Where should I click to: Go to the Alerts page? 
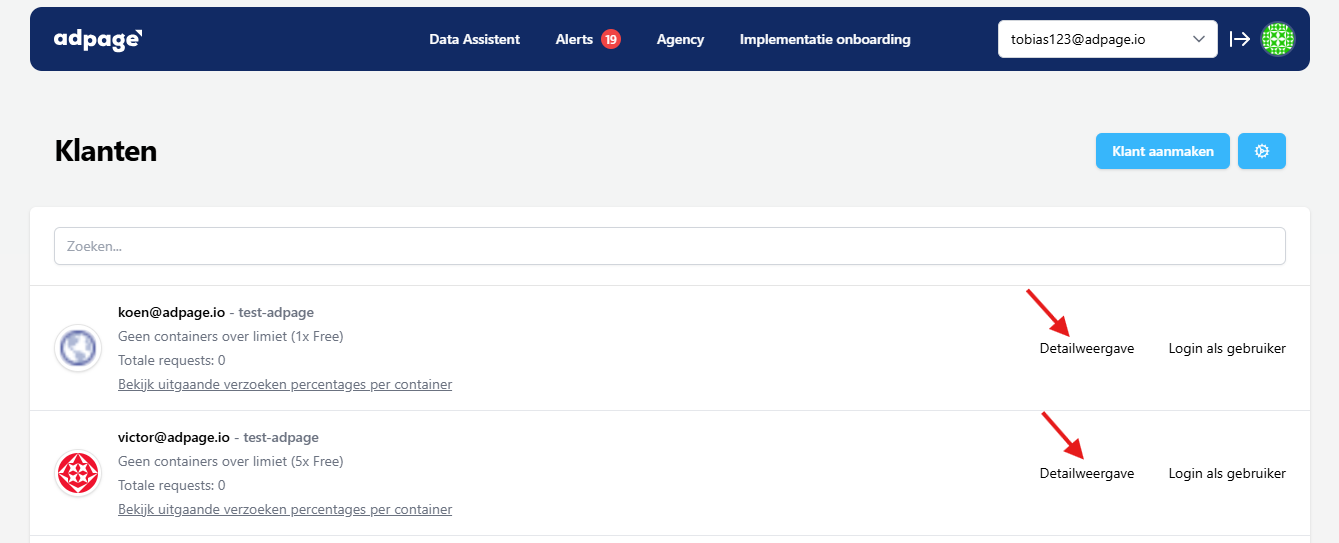[x=574, y=40]
